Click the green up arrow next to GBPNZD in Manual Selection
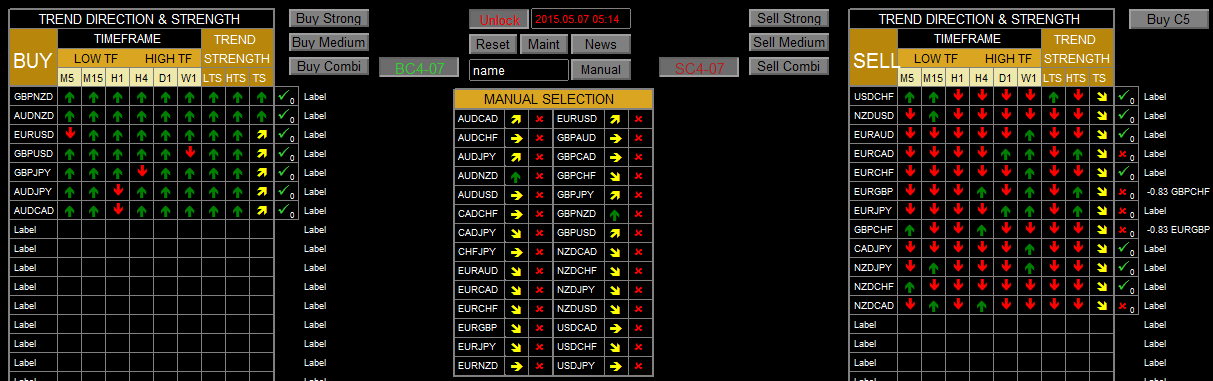 coord(615,214)
